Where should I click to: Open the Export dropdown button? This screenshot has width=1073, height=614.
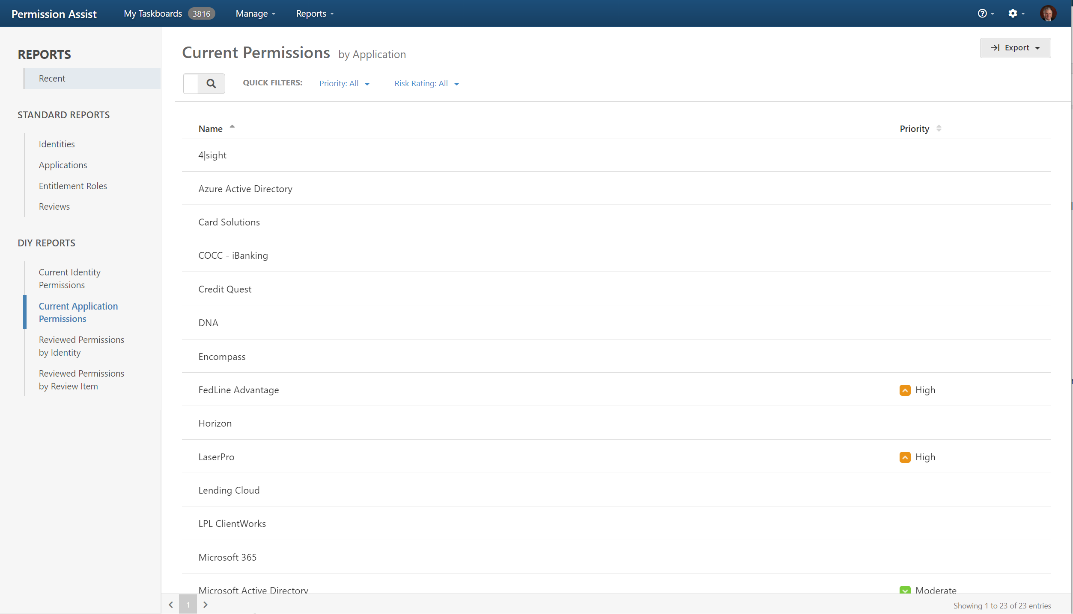[x=1014, y=48]
